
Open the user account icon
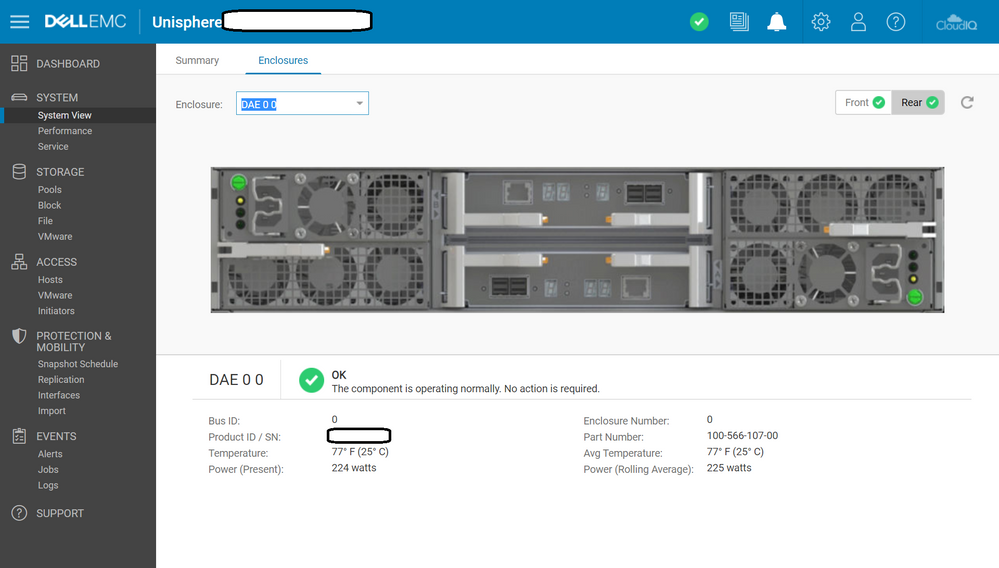click(858, 22)
